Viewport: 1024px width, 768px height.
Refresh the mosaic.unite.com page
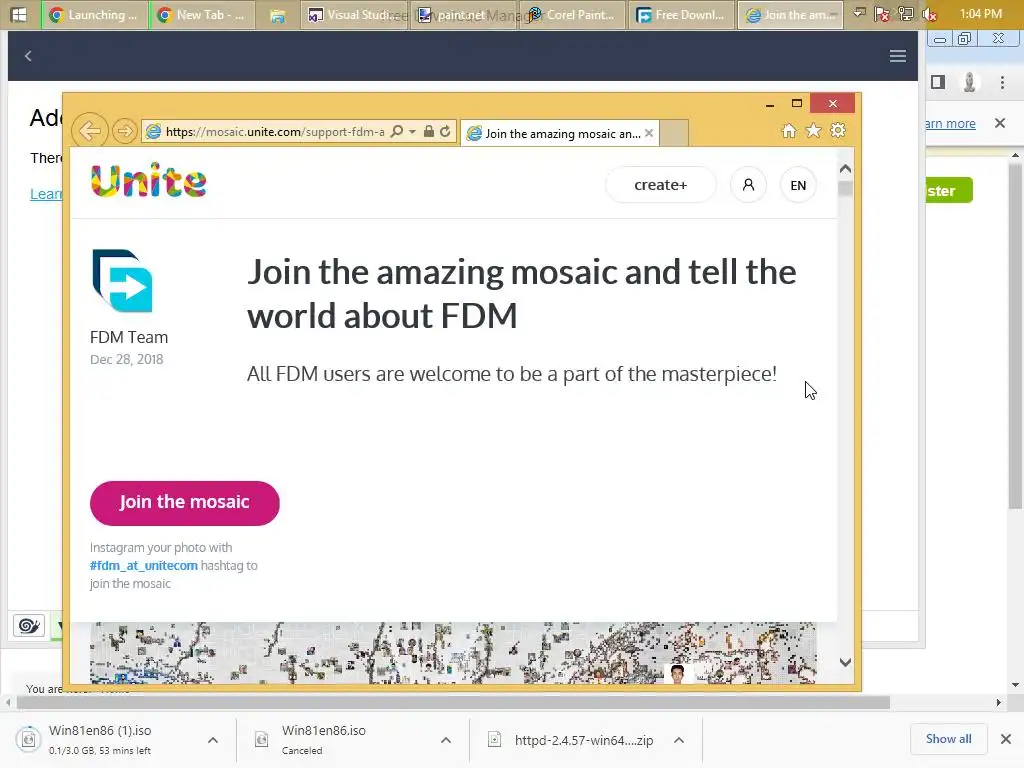(445, 131)
